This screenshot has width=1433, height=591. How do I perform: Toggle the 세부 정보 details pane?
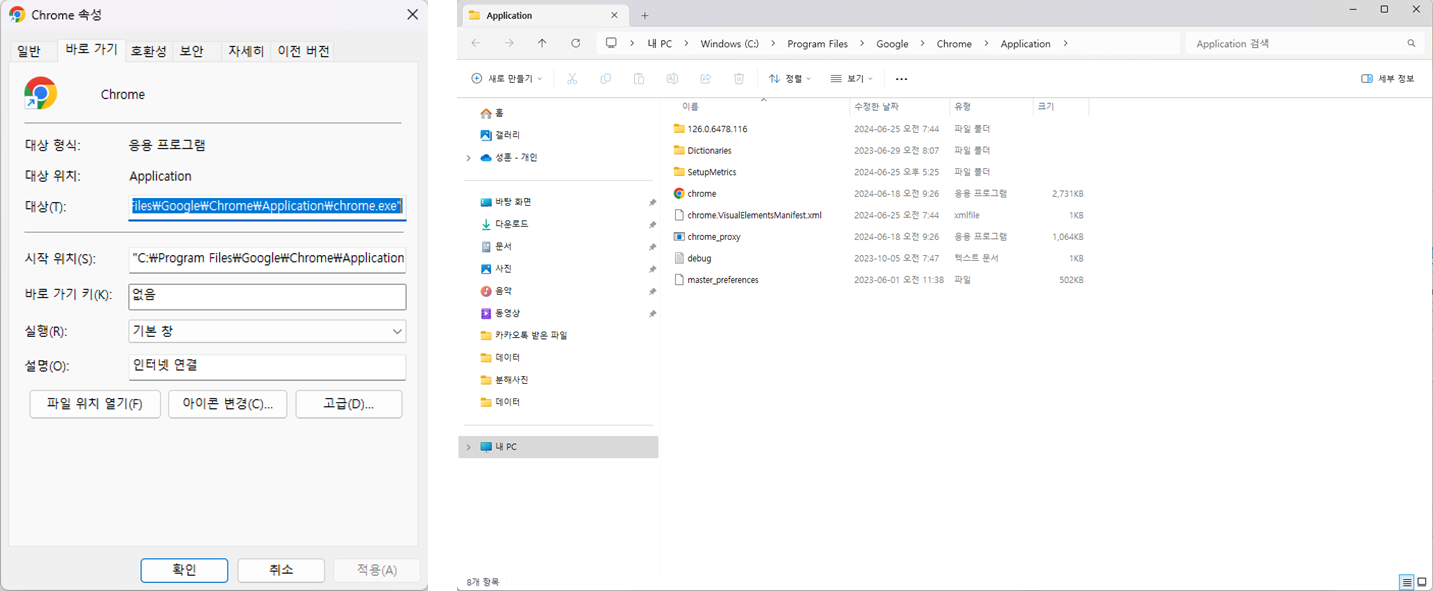1388,79
